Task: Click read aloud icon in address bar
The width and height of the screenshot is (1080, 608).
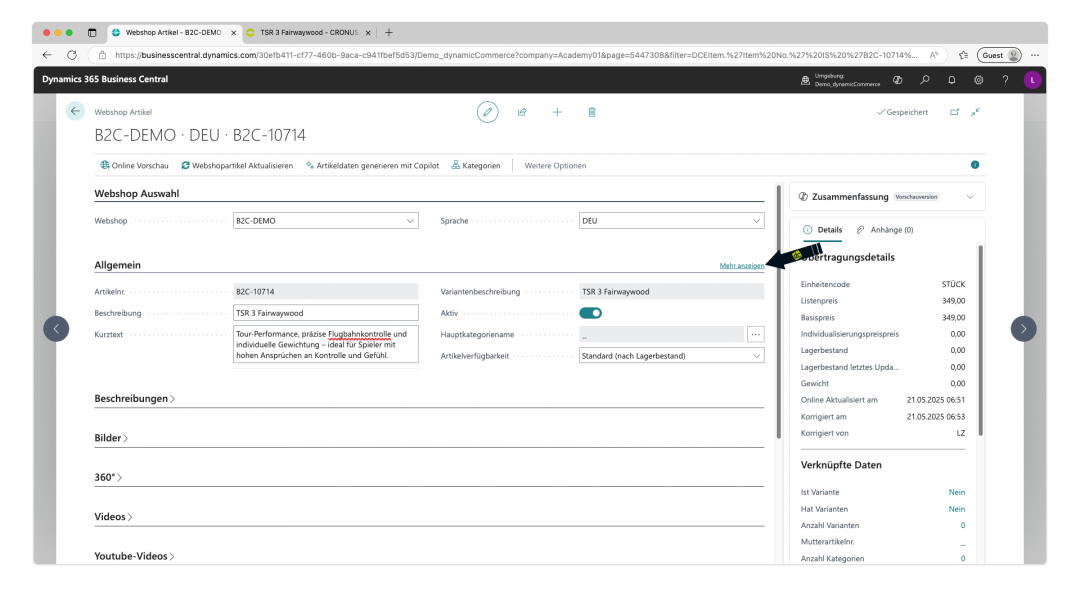Action: (934, 55)
